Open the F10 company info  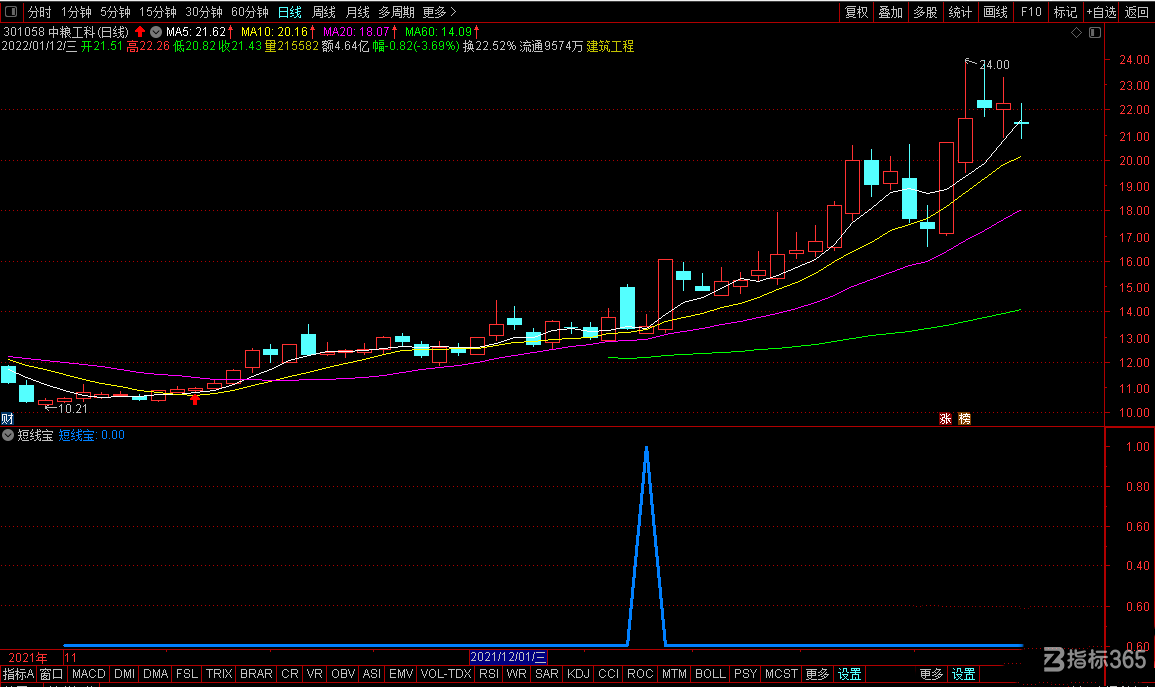tap(1031, 12)
